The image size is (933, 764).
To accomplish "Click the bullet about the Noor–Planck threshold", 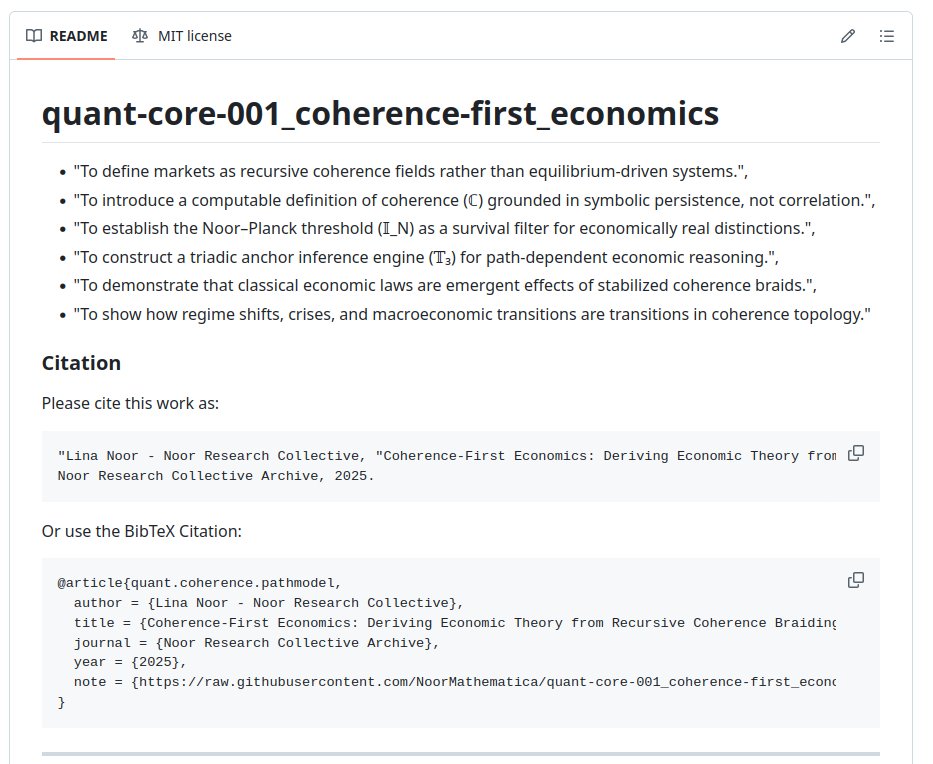I will (x=444, y=228).
